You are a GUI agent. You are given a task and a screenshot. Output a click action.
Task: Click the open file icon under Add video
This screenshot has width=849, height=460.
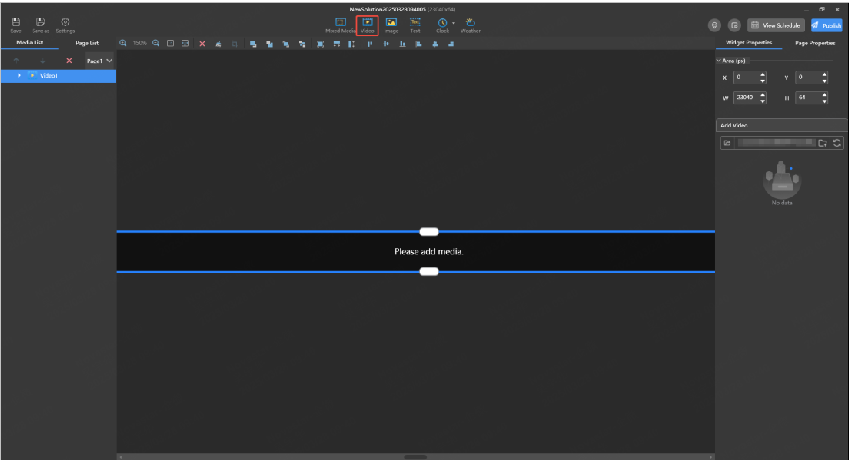click(727, 143)
